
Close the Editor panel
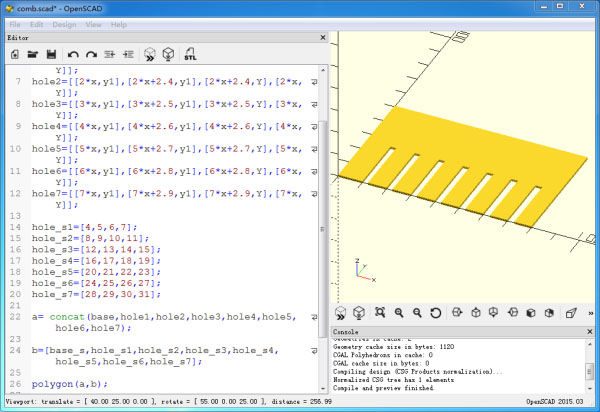323,37
